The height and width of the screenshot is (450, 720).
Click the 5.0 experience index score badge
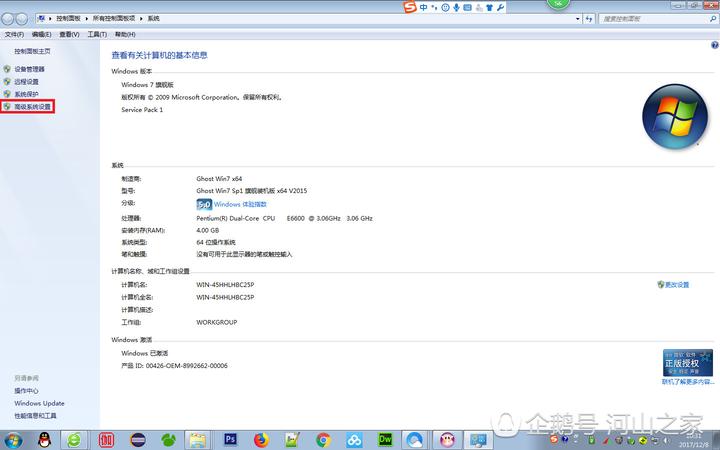(x=204, y=204)
